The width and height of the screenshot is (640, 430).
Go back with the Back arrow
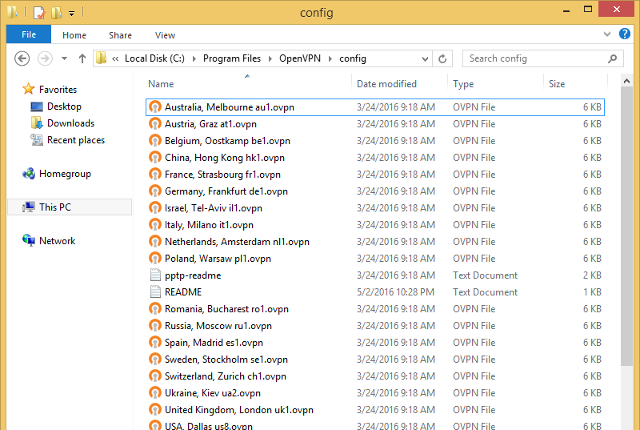[22, 59]
